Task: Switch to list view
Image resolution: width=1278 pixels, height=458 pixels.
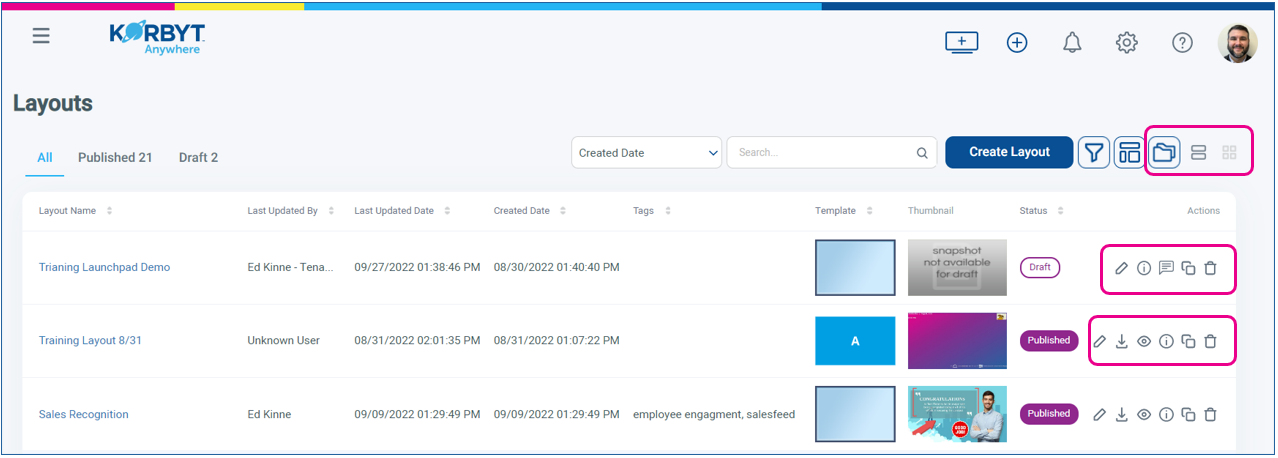Action: click(x=1198, y=153)
